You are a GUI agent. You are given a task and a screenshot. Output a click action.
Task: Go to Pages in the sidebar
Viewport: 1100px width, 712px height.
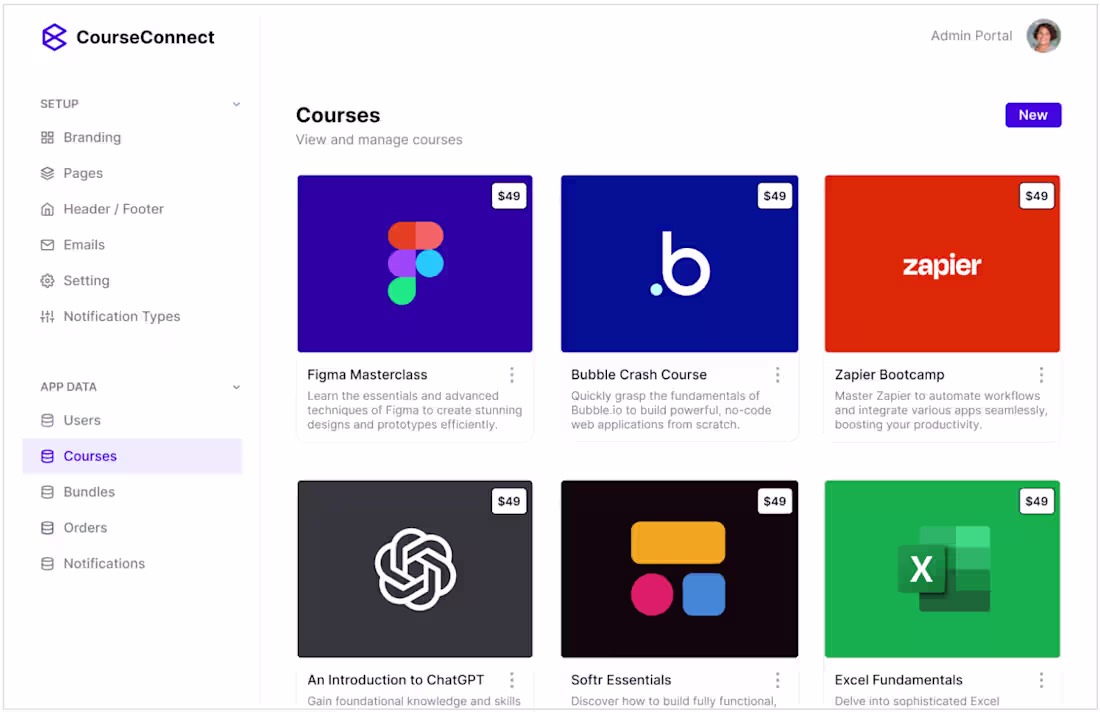(x=133, y=173)
